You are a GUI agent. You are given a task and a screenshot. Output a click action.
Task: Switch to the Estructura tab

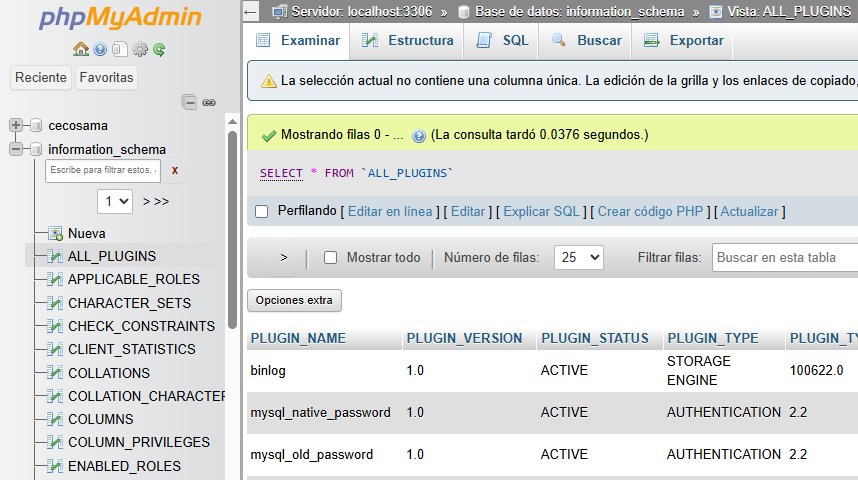407,41
